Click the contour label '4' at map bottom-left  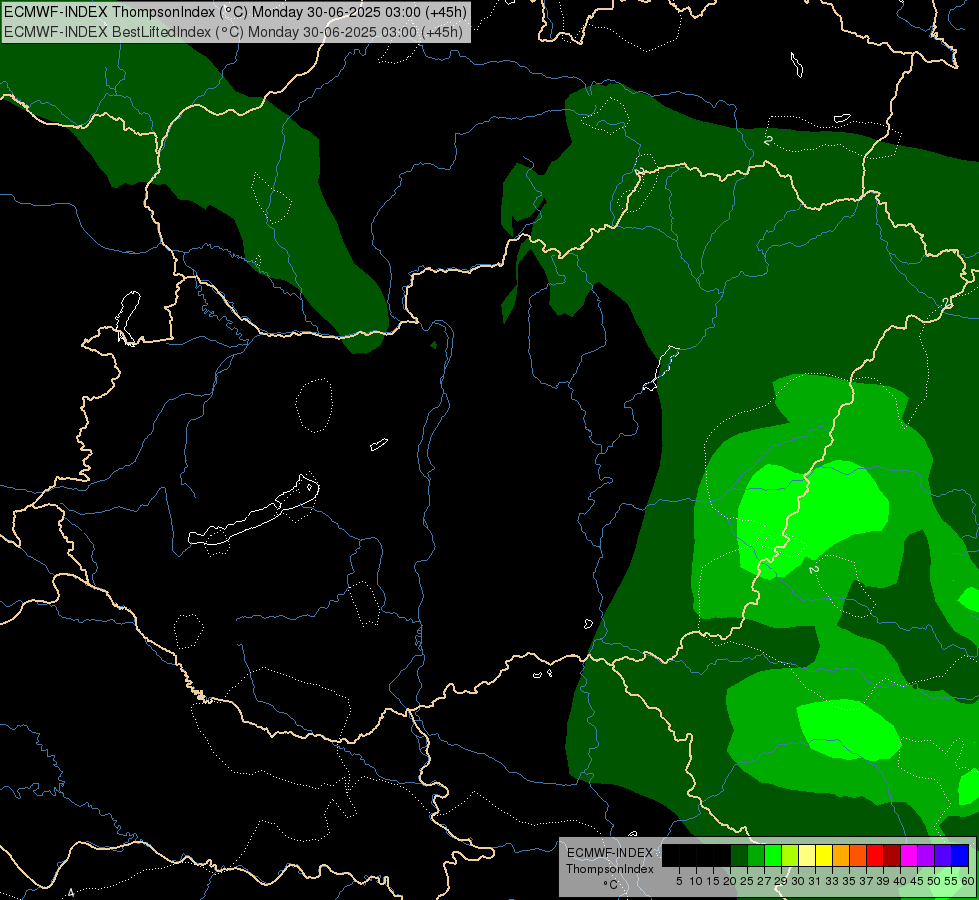[71, 893]
